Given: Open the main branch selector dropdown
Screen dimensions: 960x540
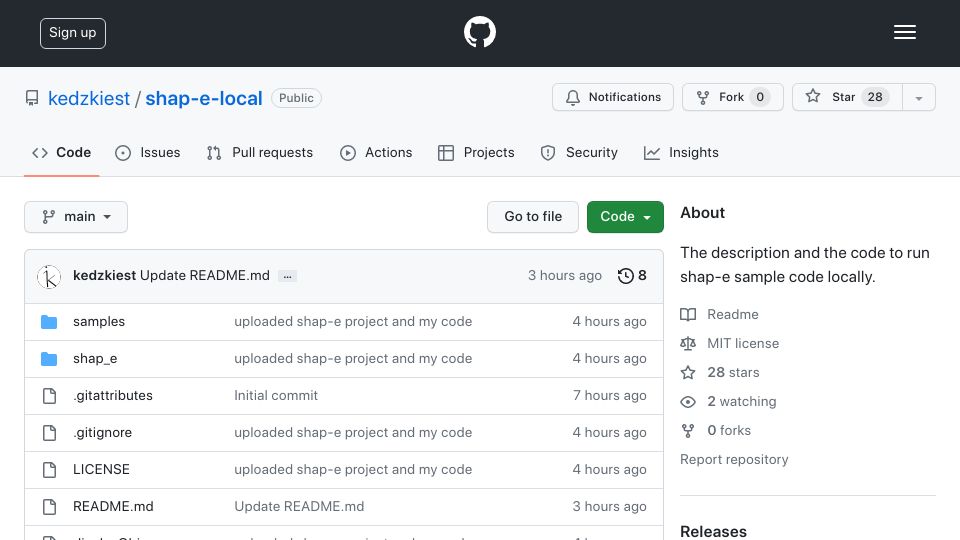Looking at the screenshot, I should (76, 217).
